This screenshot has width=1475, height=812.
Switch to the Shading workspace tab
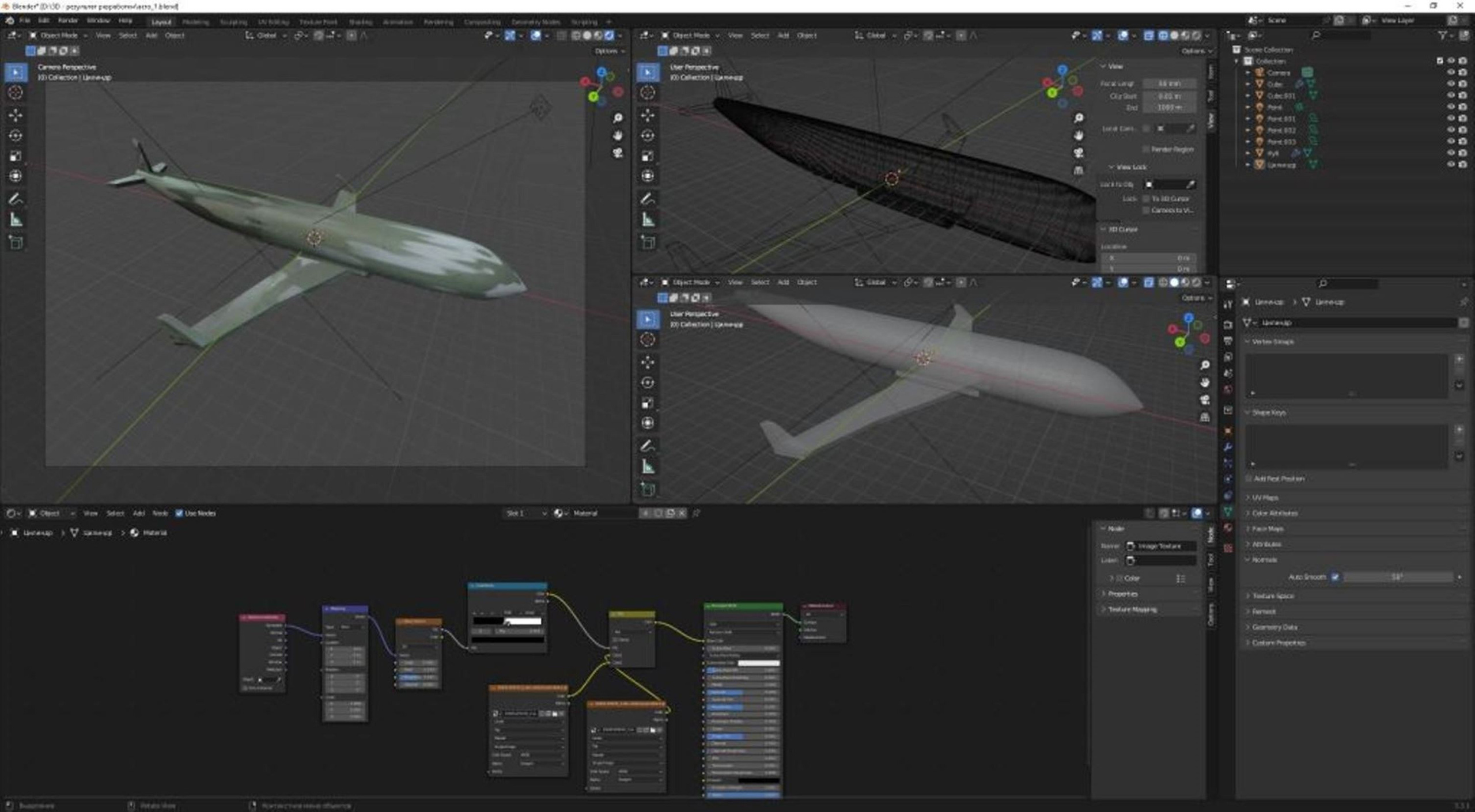click(x=360, y=22)
